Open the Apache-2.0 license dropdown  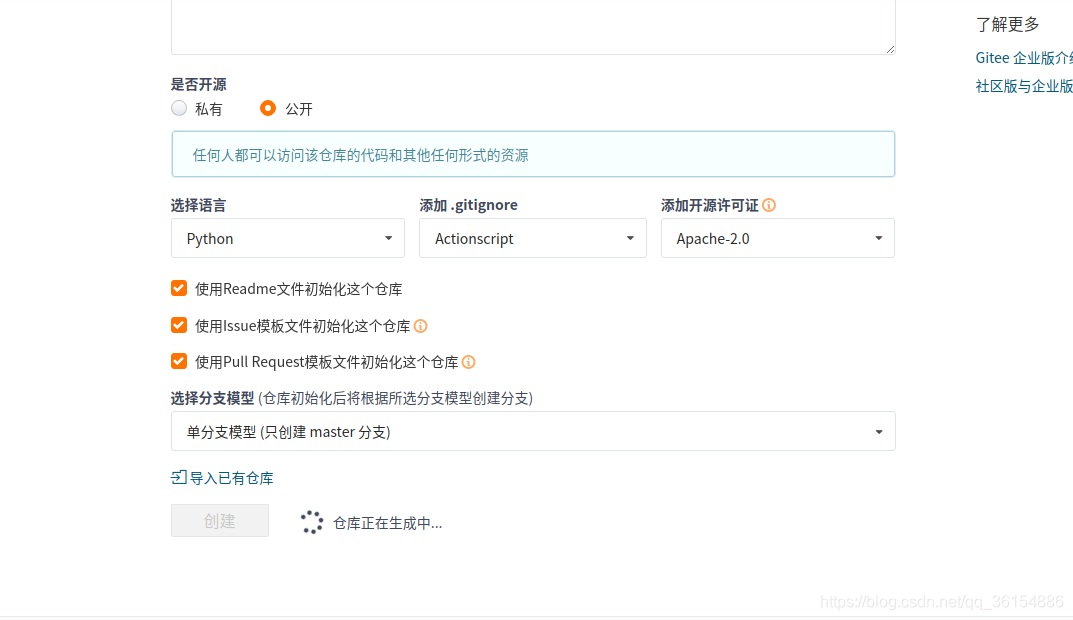(x=777, y=238)
